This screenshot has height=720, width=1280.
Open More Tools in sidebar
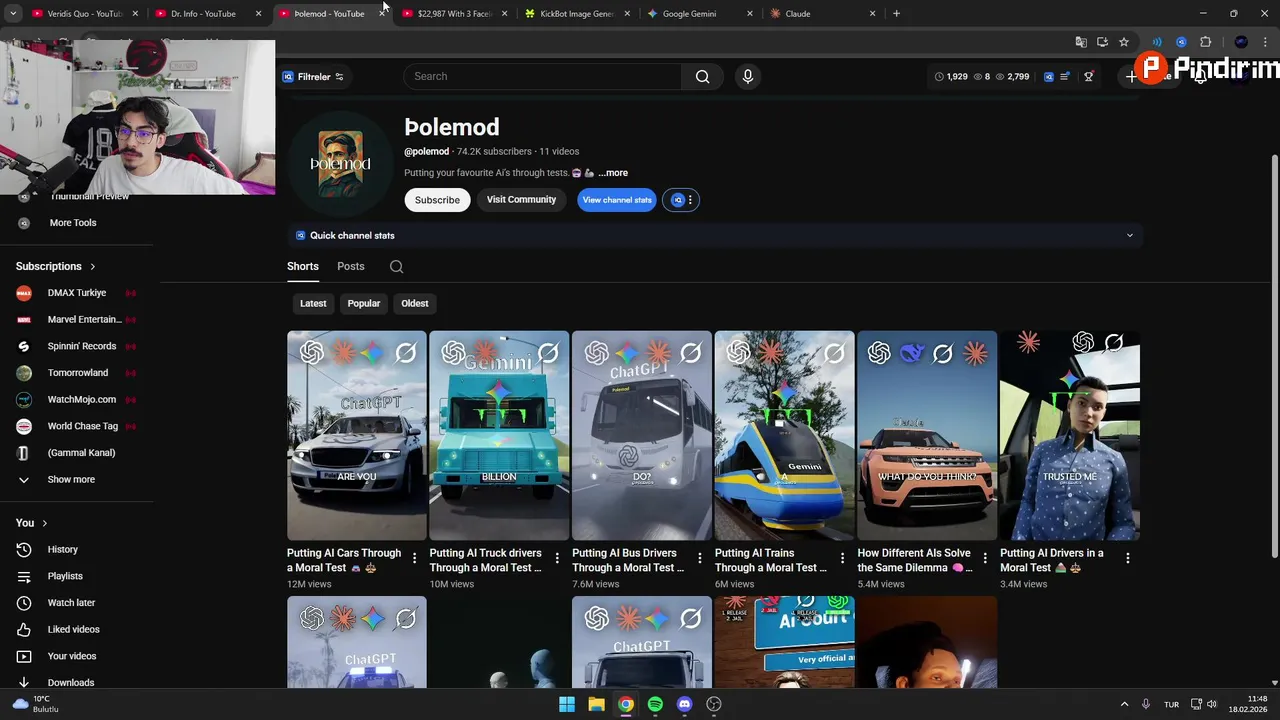click(x=73, y=223)
